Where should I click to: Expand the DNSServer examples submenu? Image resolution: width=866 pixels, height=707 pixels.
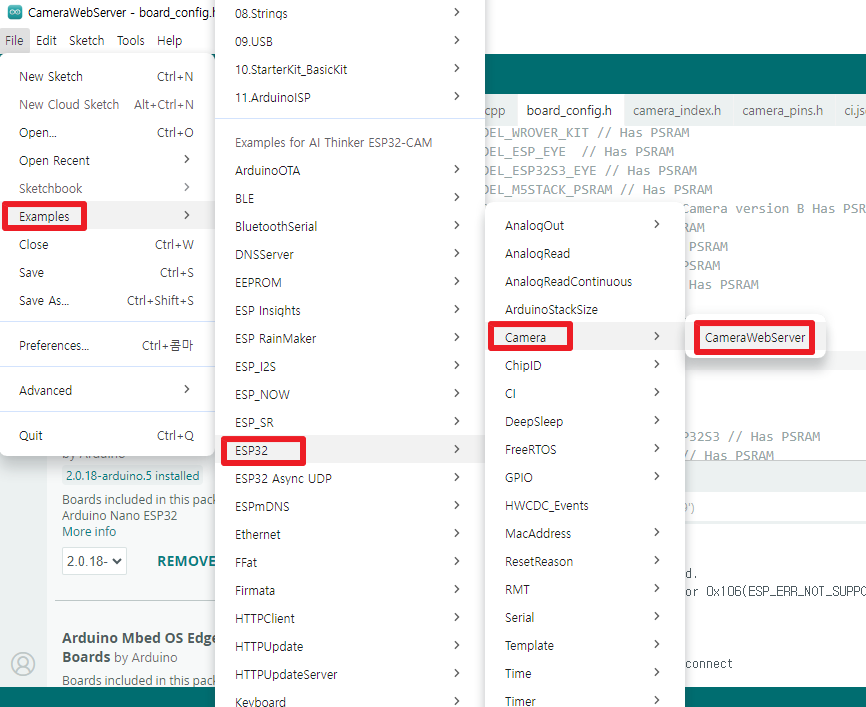[350, 254]
